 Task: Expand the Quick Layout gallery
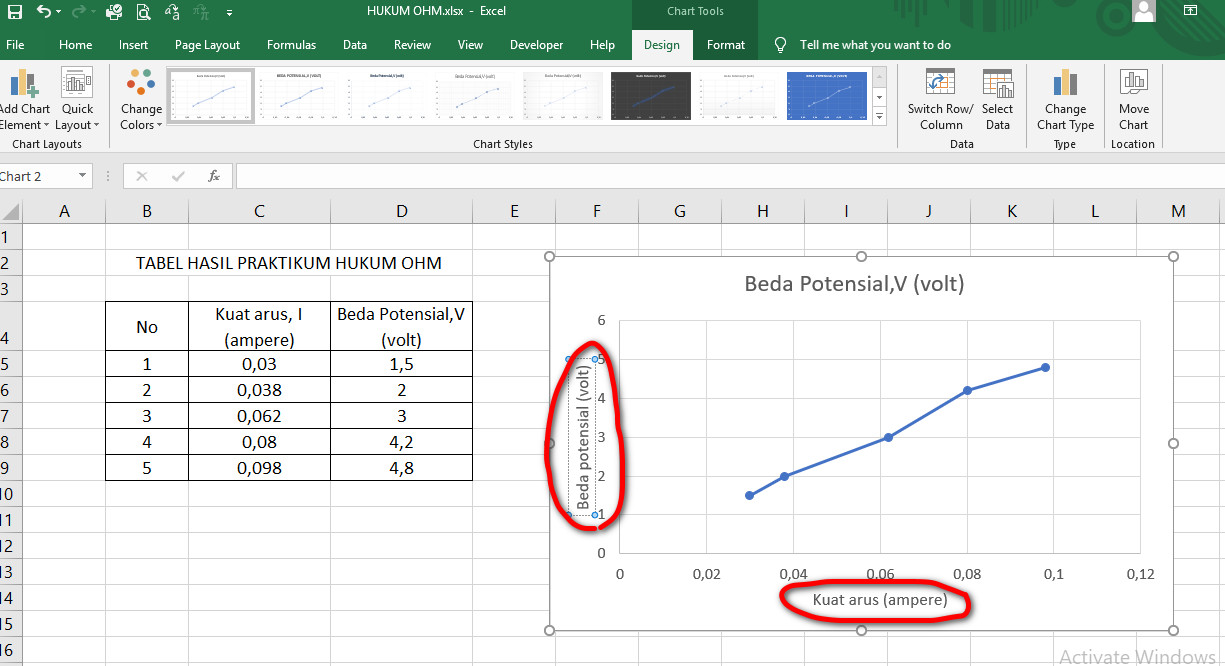[x=77, y=100]
